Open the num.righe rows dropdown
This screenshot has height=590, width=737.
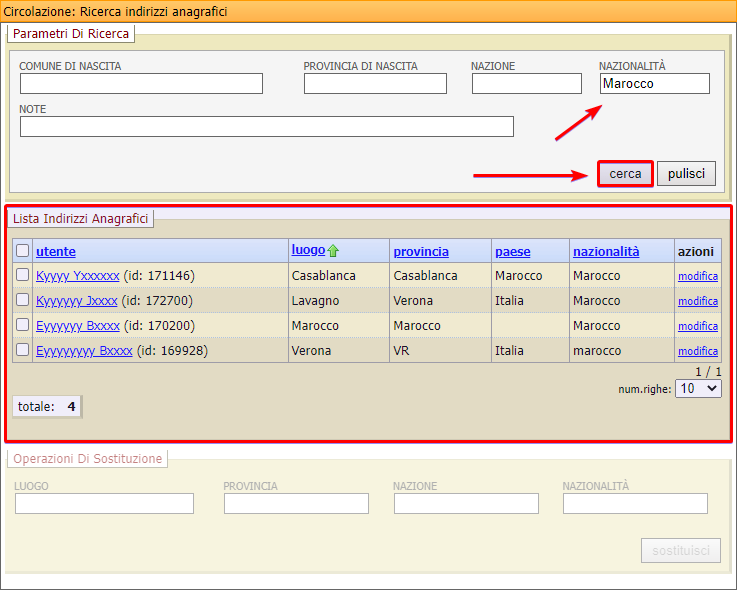698,388
